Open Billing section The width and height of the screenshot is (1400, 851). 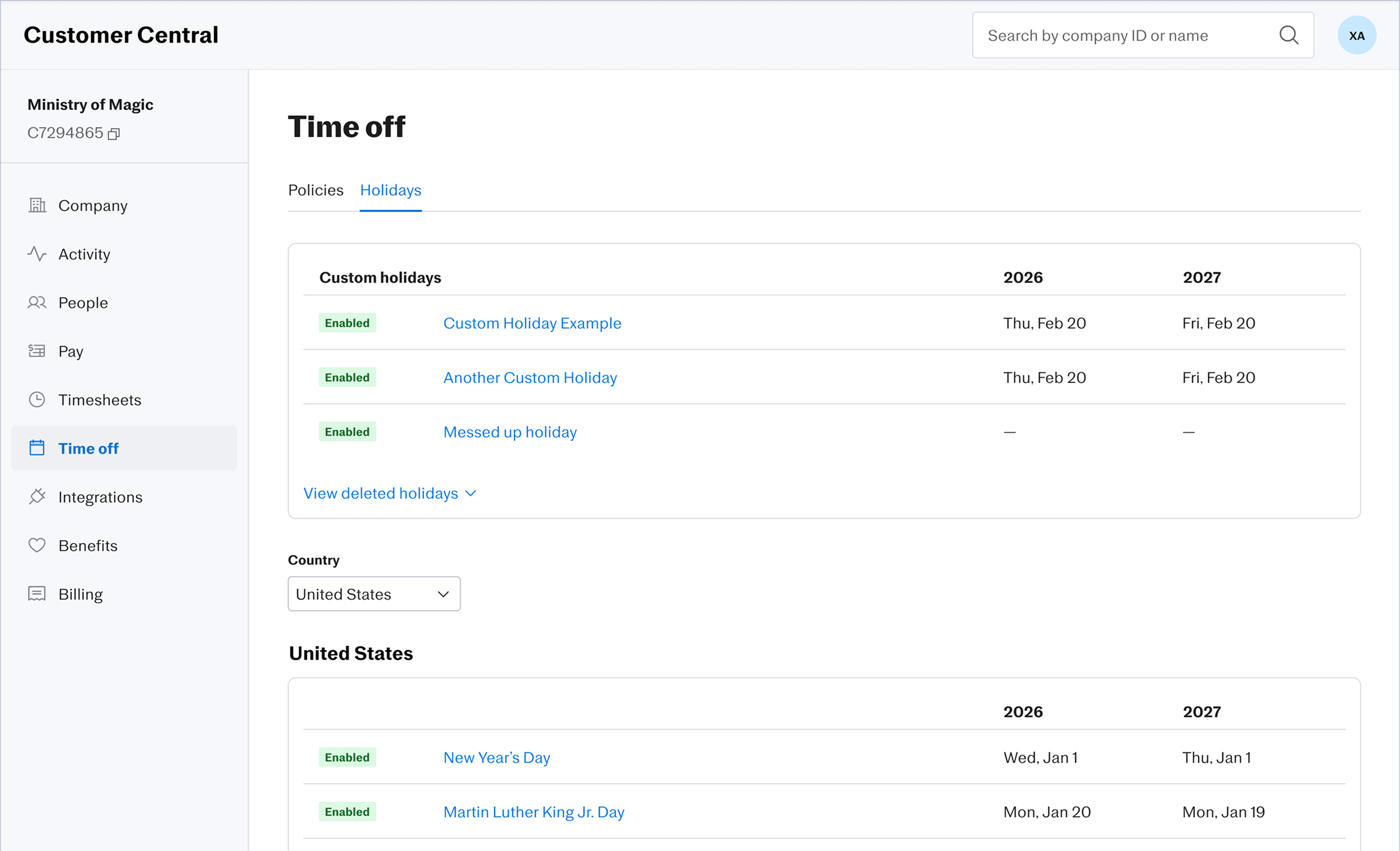coord(124,593)
